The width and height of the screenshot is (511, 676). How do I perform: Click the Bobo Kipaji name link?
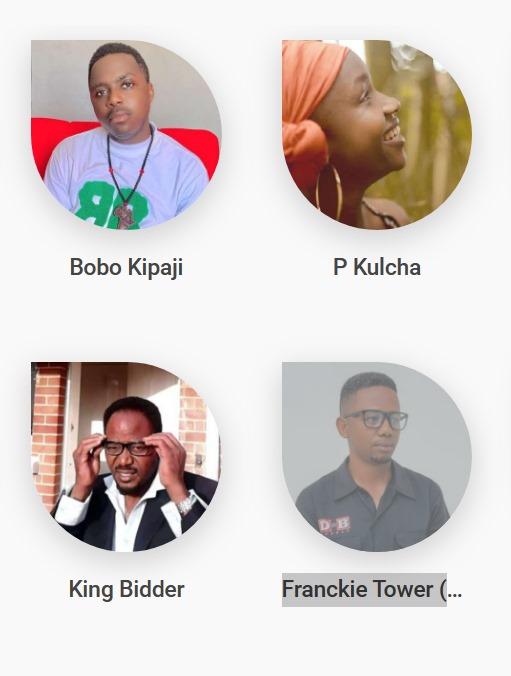(126, 267)
